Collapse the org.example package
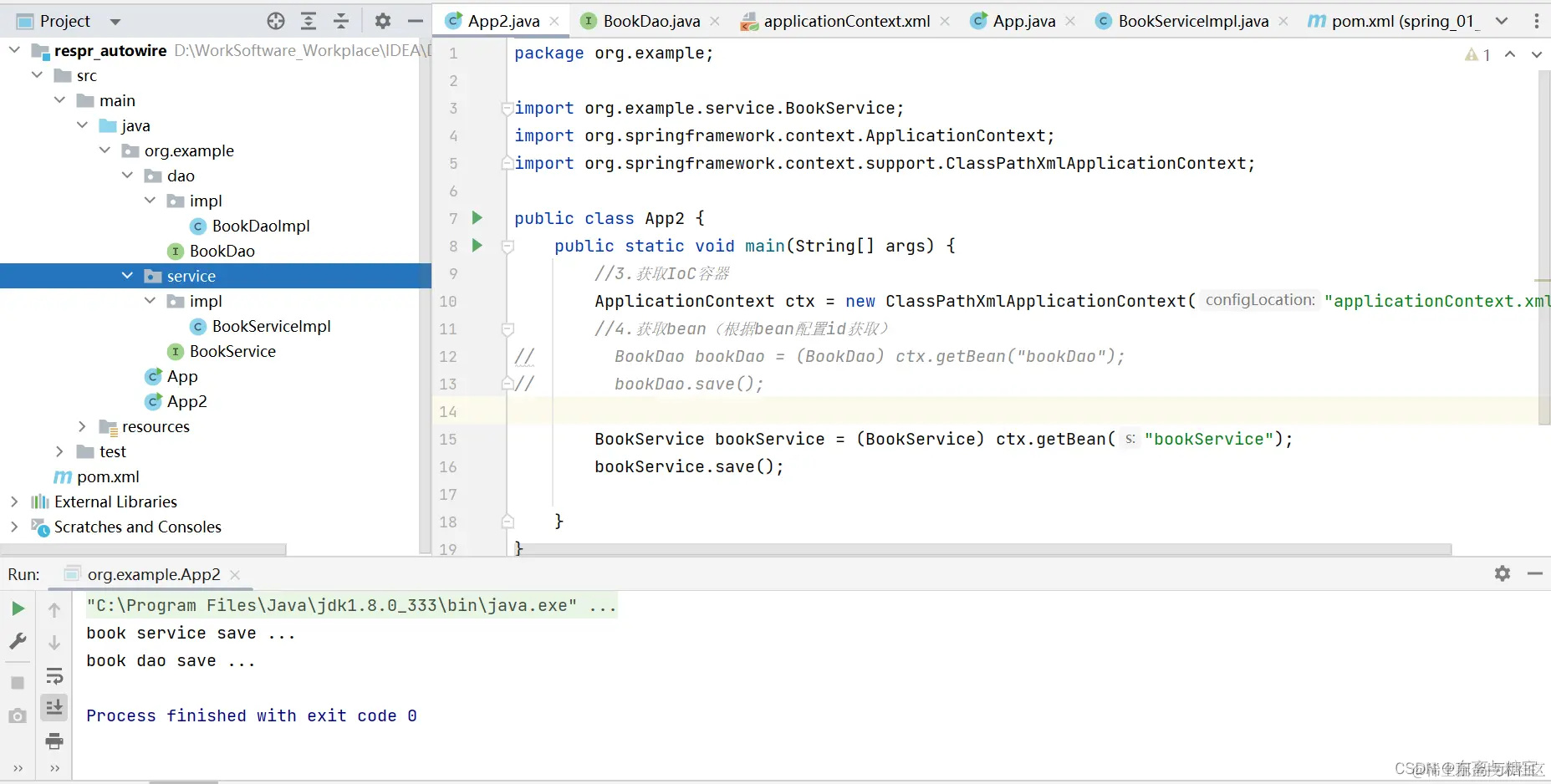This screenshot has height=784, width=1551. [x=105, y=150]
